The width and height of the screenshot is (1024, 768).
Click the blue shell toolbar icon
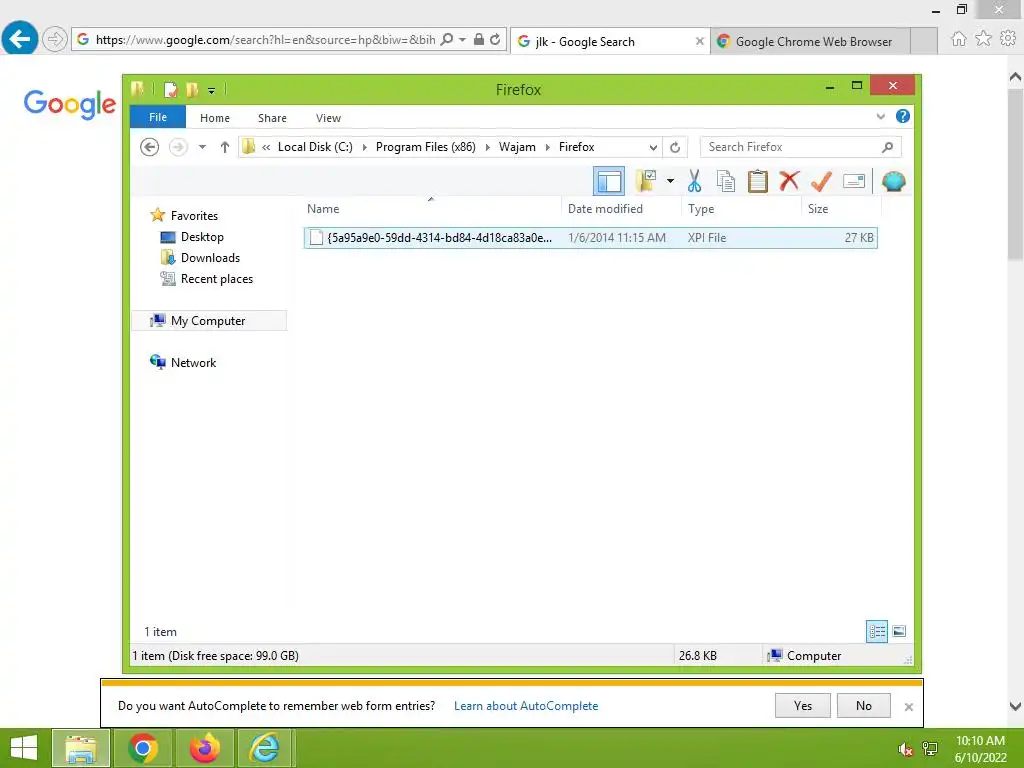click(x=893, y=181)
